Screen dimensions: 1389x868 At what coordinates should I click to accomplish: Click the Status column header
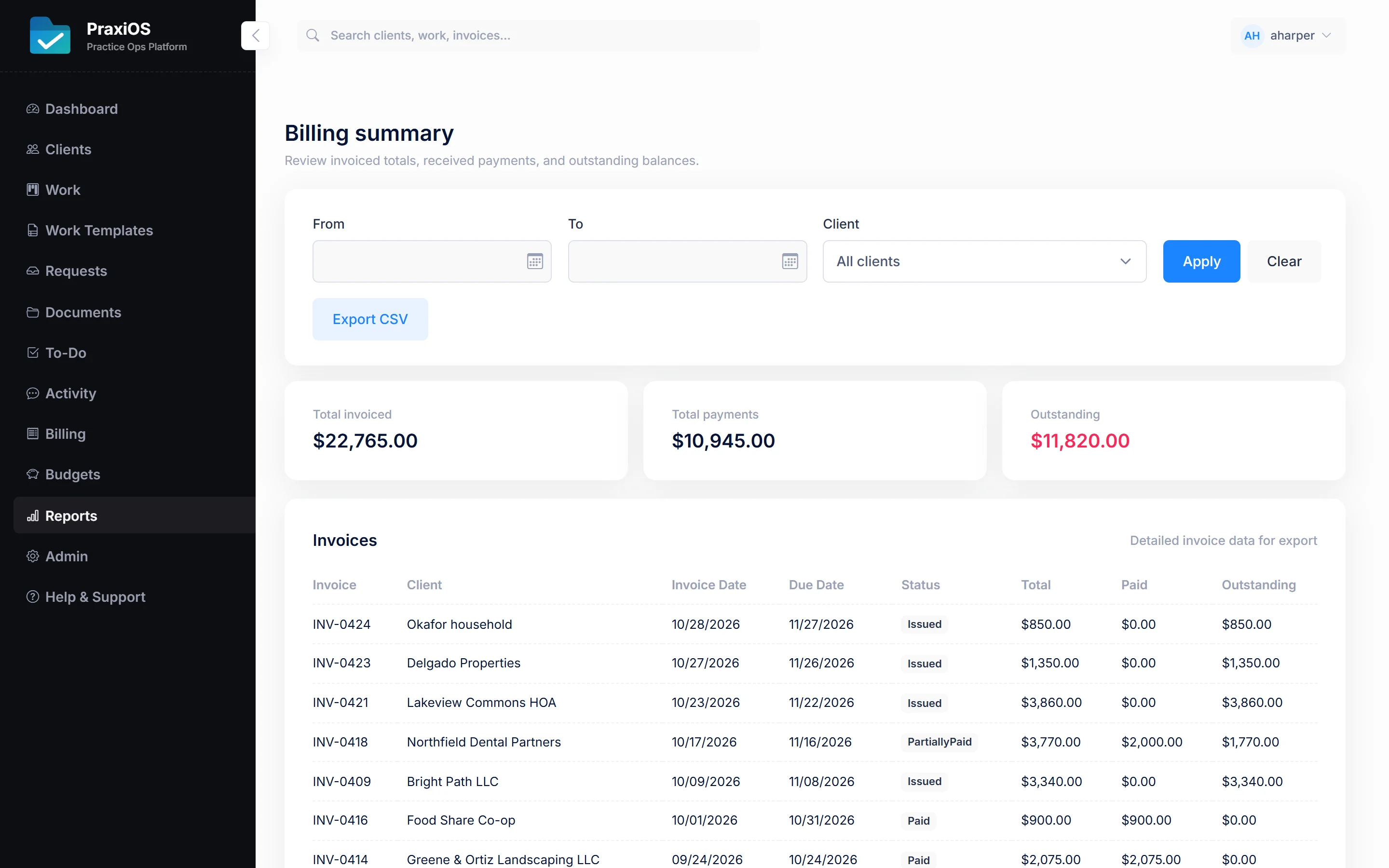920,584
